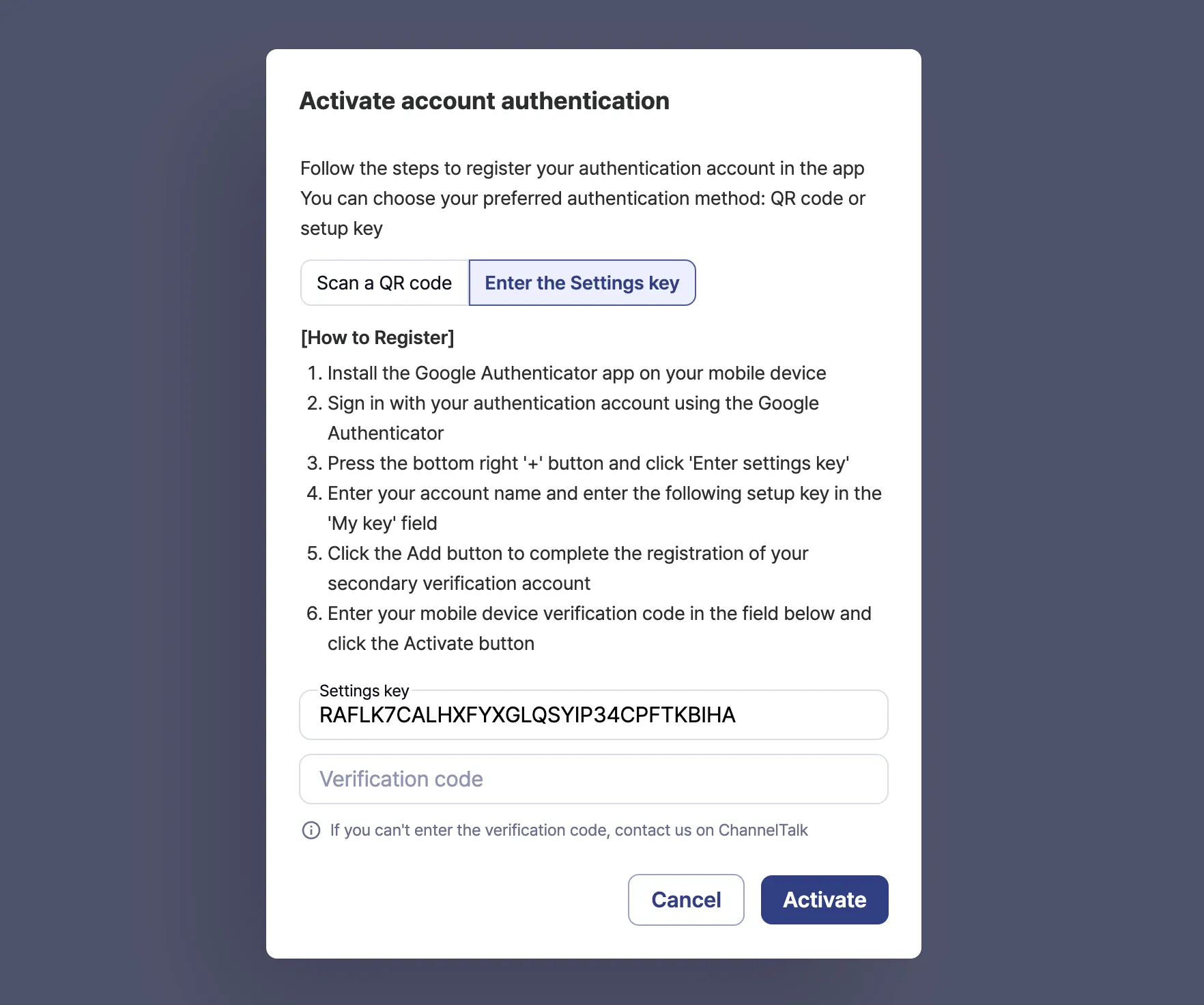Click the 'Follow the steps to register' sentence
Screen dimensions: 1204x1005
582,169
